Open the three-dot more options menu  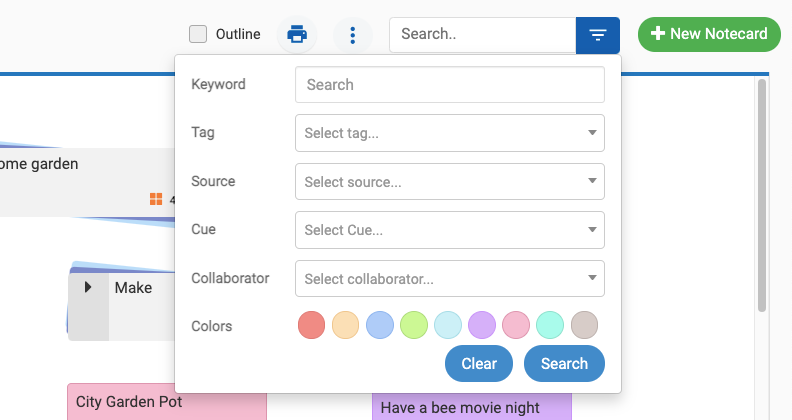point(352,35)
